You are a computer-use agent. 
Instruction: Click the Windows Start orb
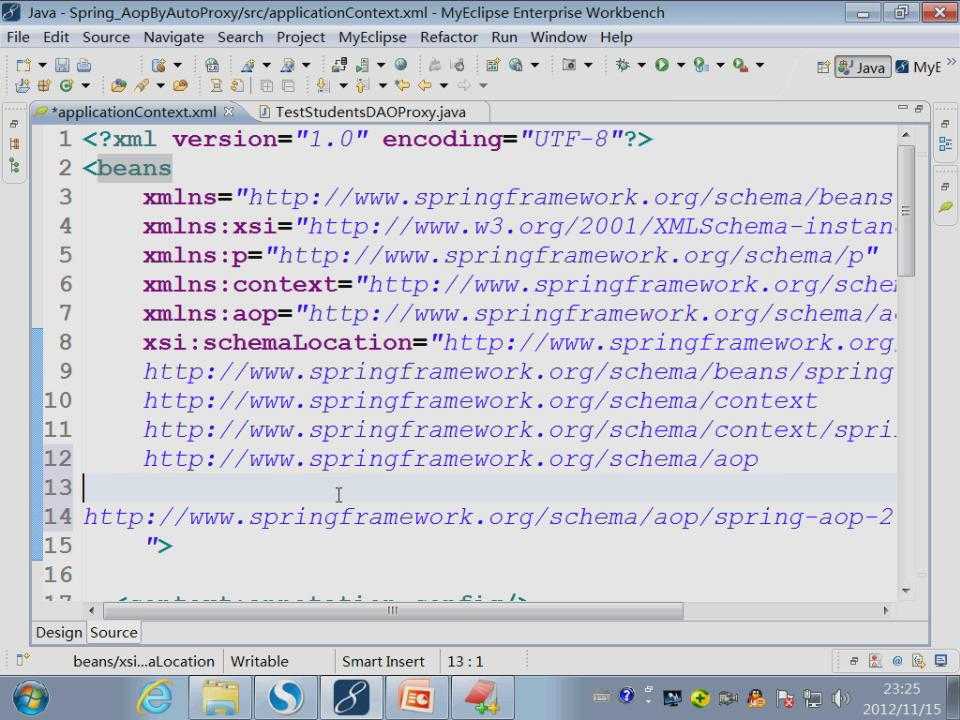pos(30,698)
